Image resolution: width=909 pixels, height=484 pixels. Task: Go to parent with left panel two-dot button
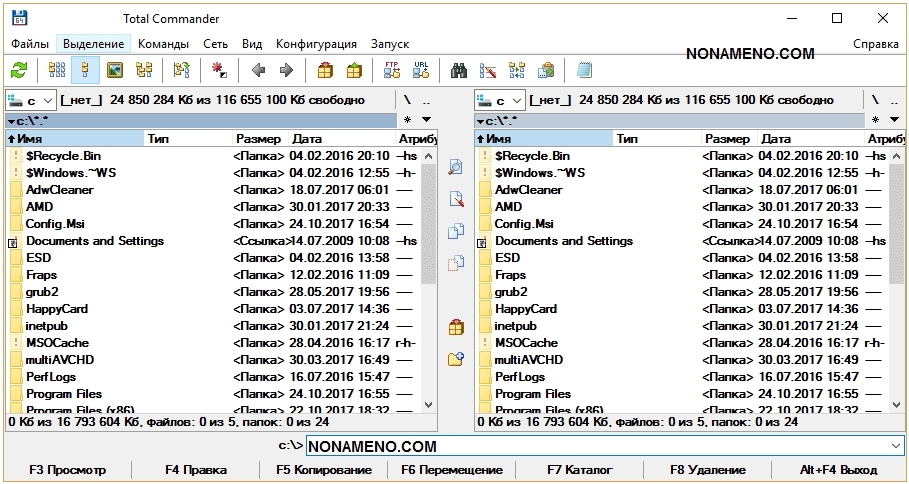point(427,100)
